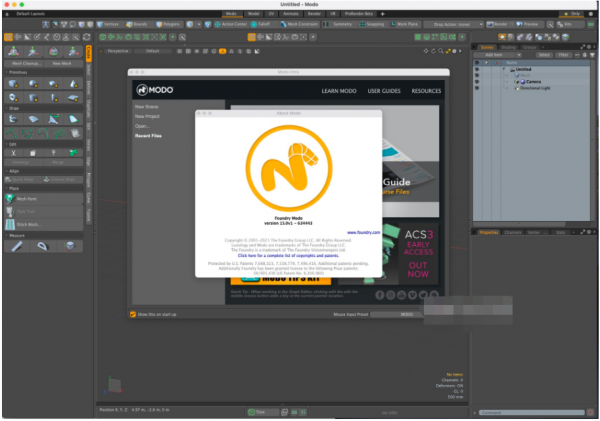Click the Mesh Cleanup button

pos(25,64)
